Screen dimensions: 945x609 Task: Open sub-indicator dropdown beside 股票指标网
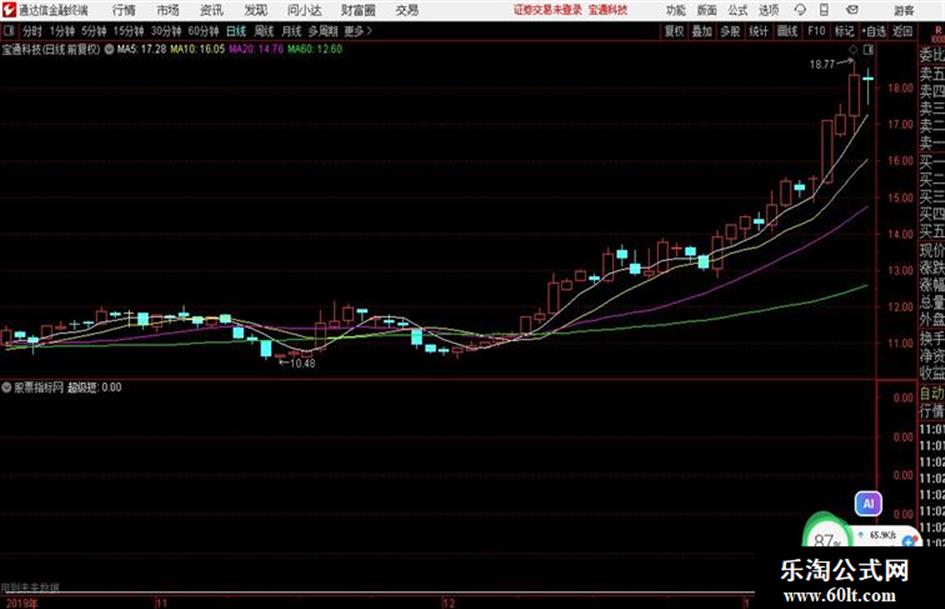[6, 387]
